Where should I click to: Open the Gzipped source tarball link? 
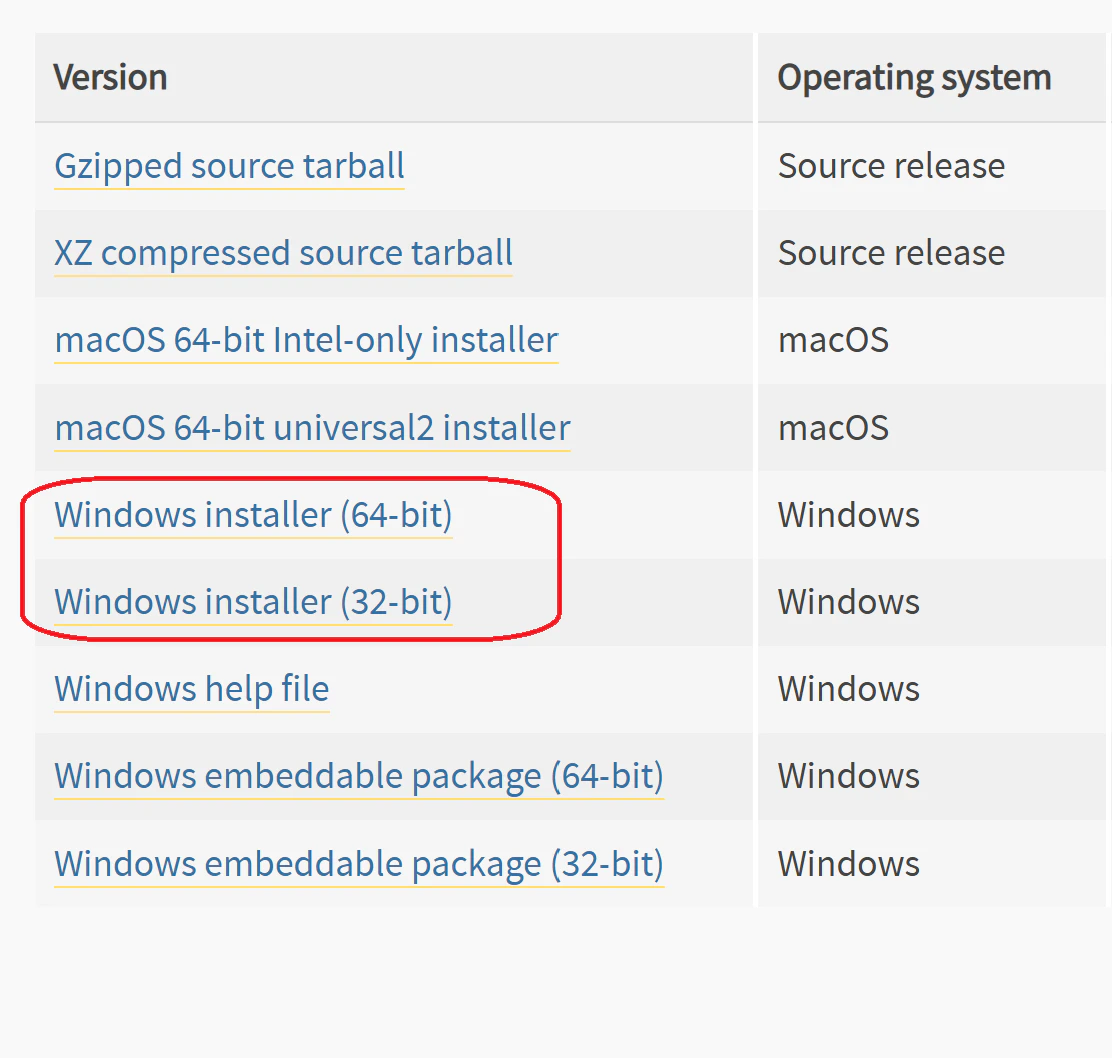click(229, 167)
